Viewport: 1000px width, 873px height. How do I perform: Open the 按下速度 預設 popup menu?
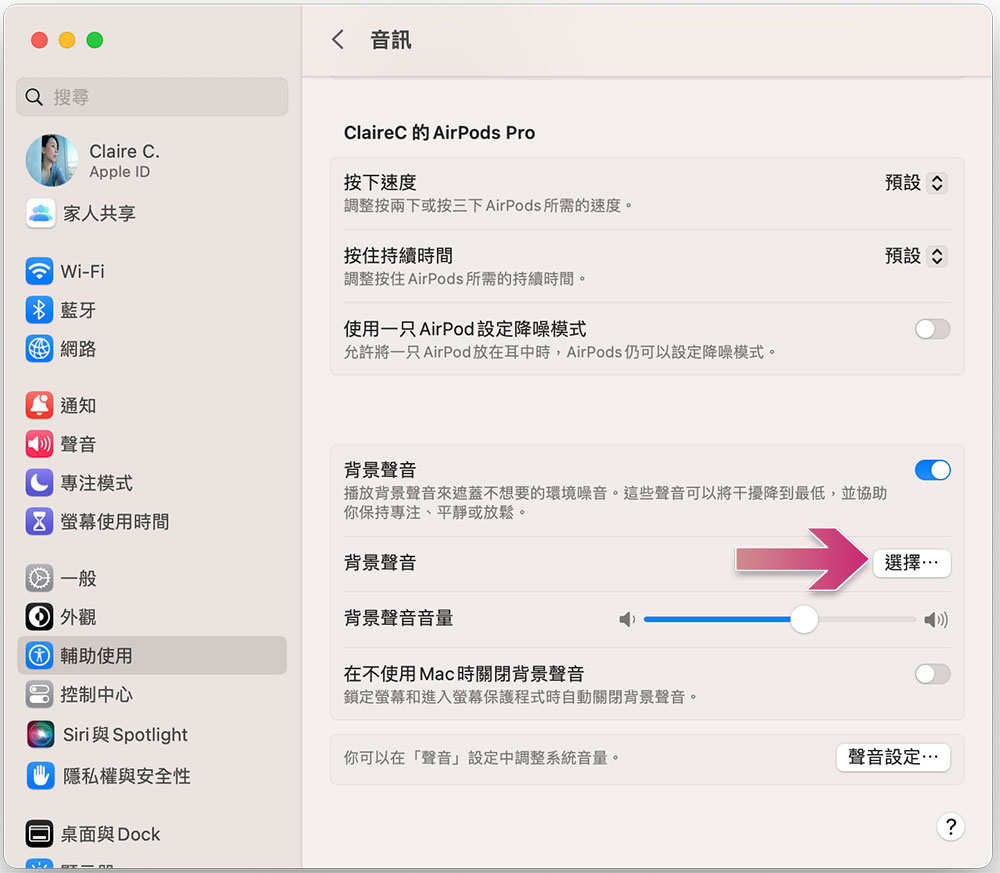[x=916, y=183]
